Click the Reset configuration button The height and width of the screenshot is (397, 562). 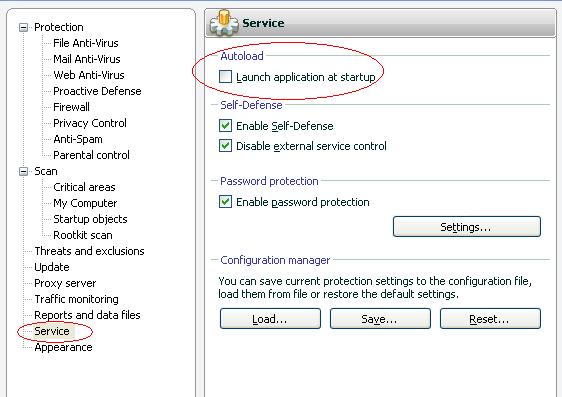490,319
